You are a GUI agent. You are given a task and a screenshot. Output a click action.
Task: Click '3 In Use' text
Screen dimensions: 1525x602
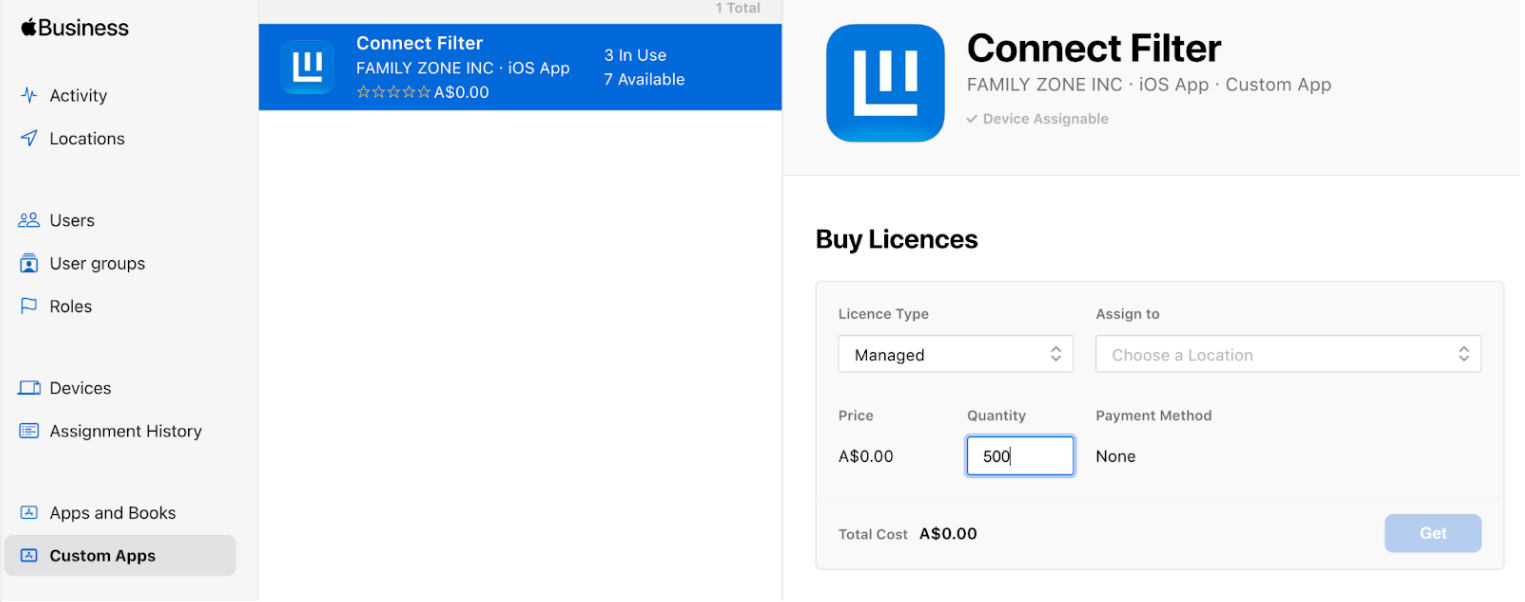tap(635, 55)
